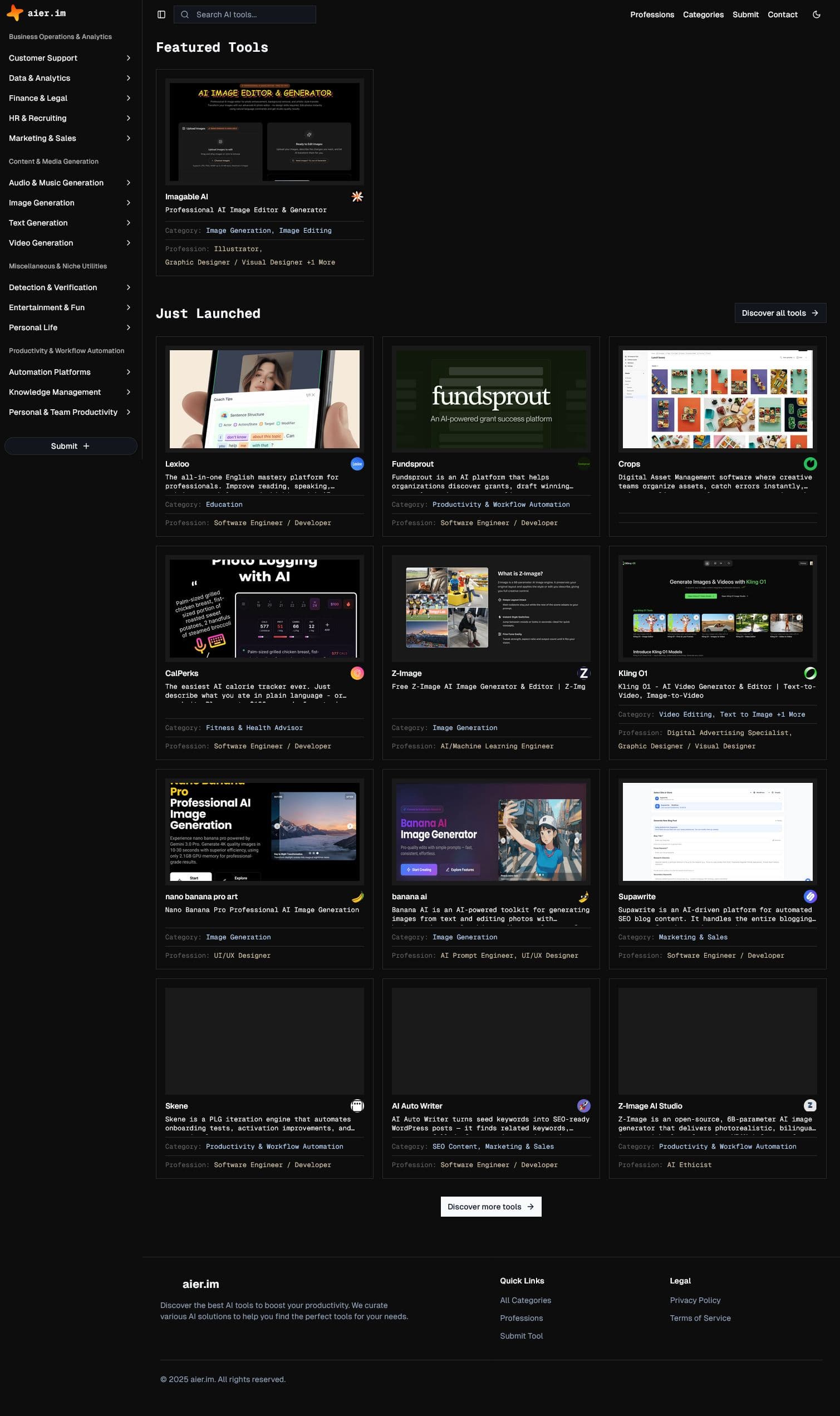This screenshot has height=1416, width=840.
Task: Click the arrow in Discover all tools
Action: 814,313
